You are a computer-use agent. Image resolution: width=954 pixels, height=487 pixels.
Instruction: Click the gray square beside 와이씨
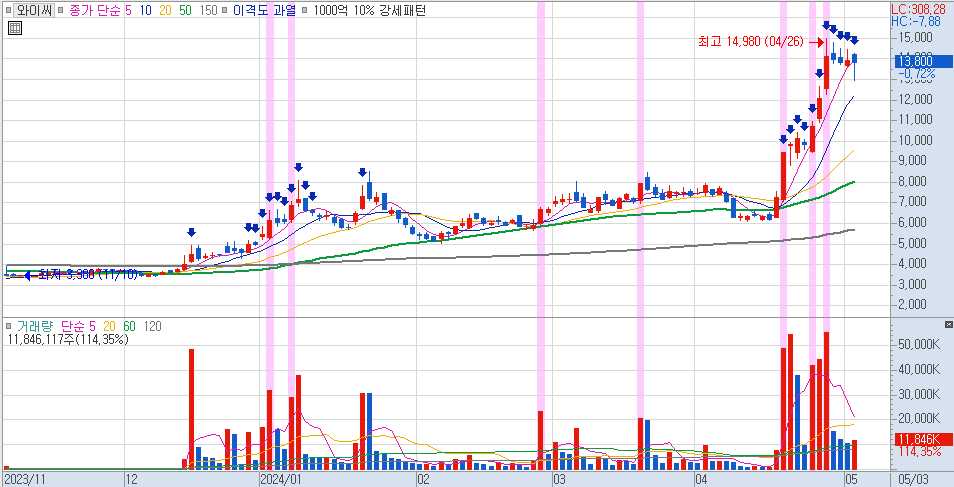tap(9, 11)
